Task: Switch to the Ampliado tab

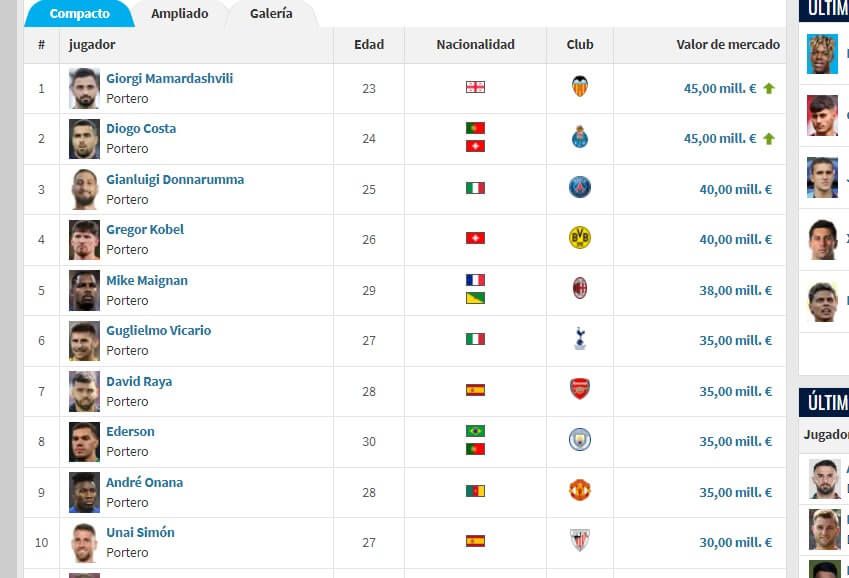Action: tap(180, 14)
